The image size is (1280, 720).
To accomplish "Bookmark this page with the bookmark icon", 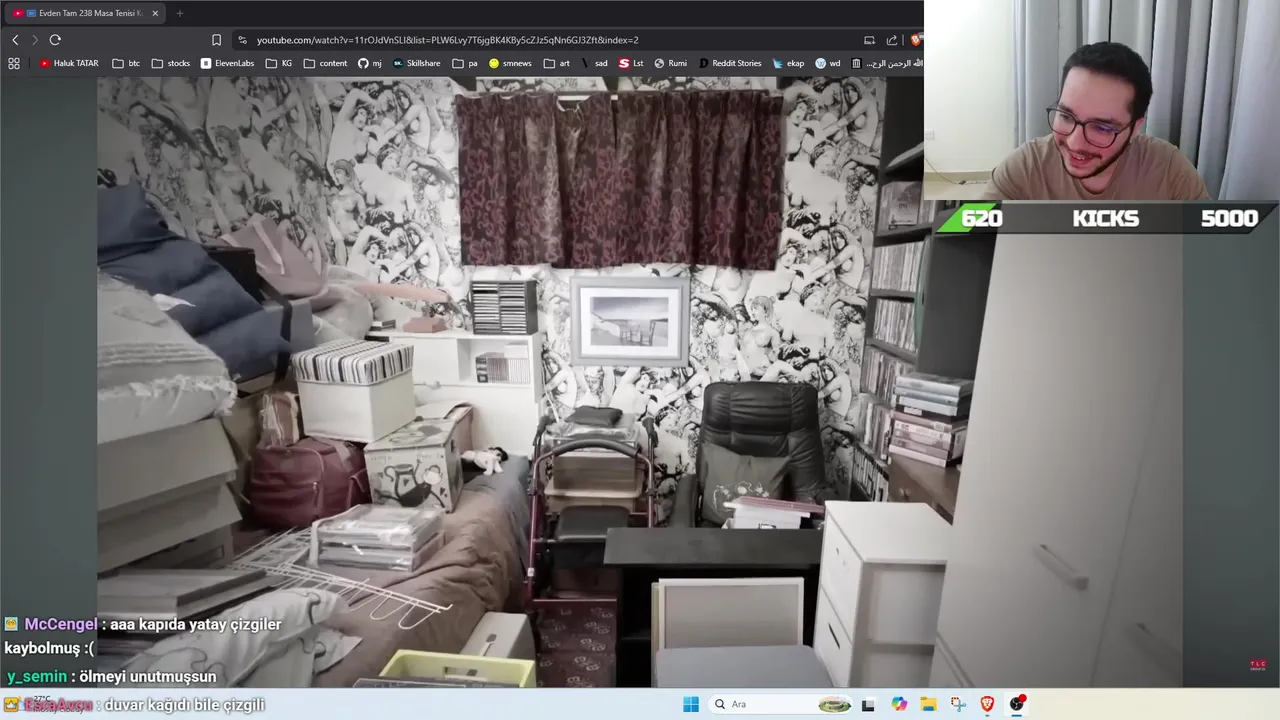I will [216, 40].
